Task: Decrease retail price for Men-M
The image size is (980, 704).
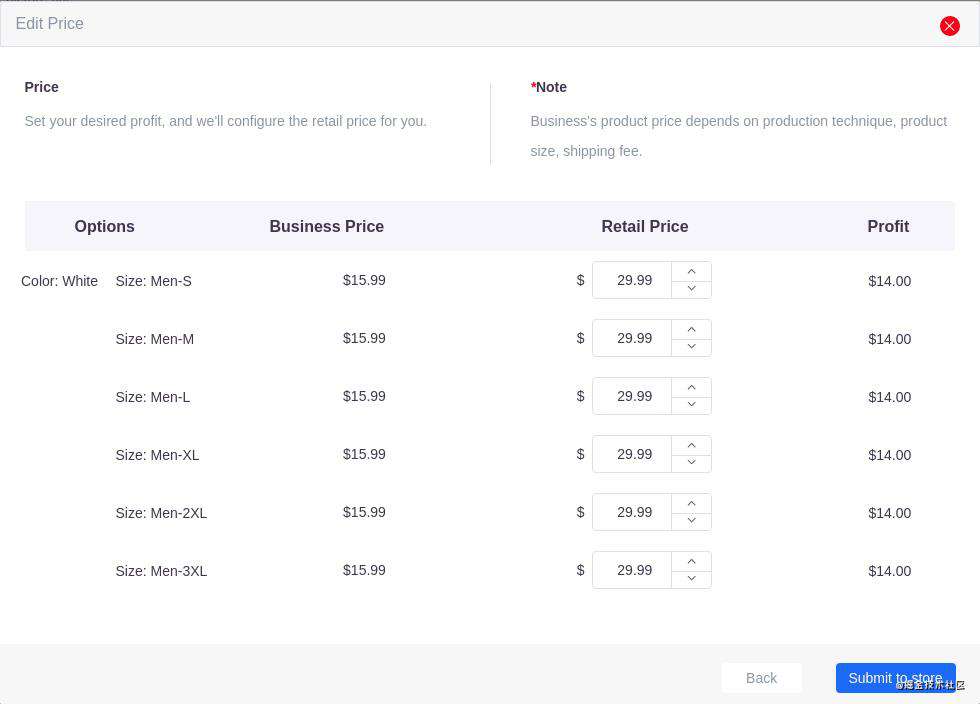Action: click(691, 347)
